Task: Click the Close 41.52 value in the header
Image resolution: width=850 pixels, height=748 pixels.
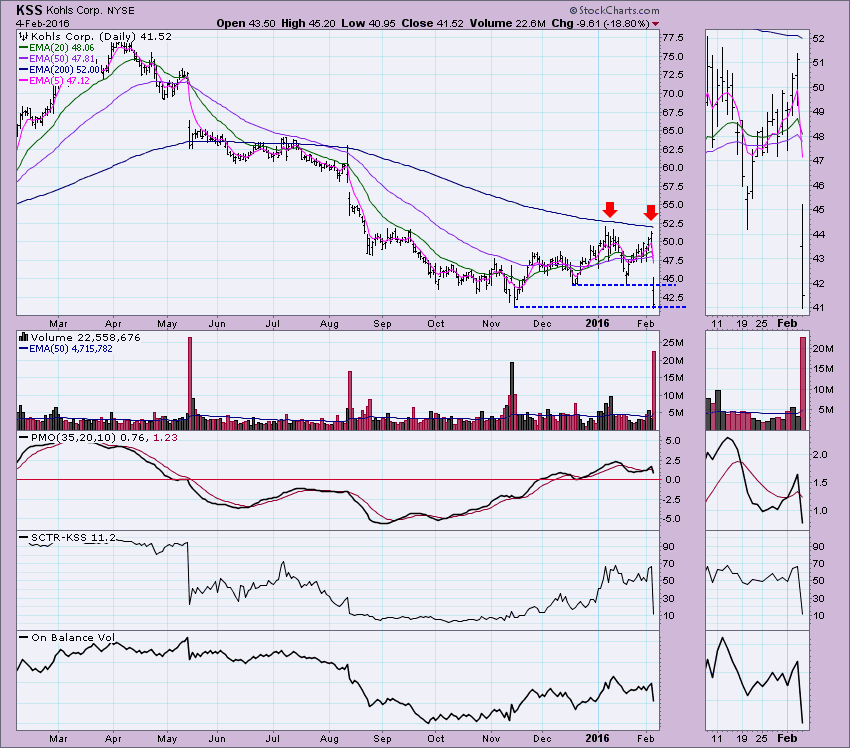Action: 433,23
